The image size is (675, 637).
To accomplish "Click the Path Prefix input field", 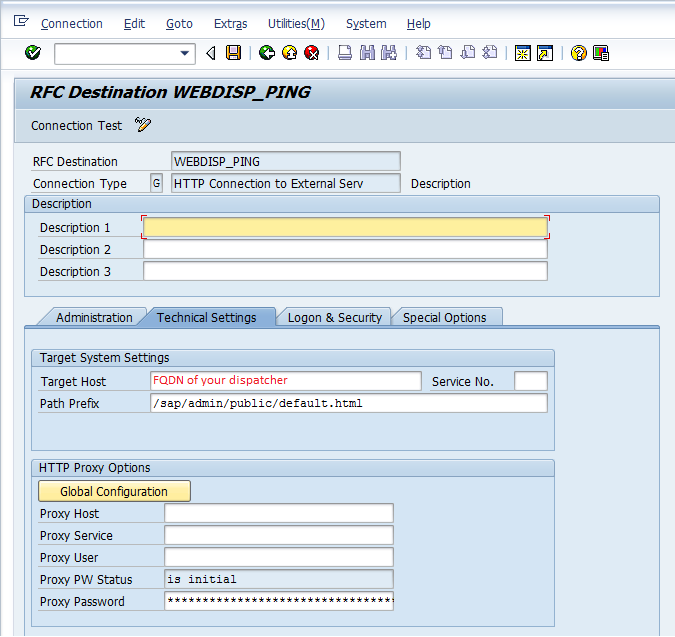I will (x=349, y=403).
